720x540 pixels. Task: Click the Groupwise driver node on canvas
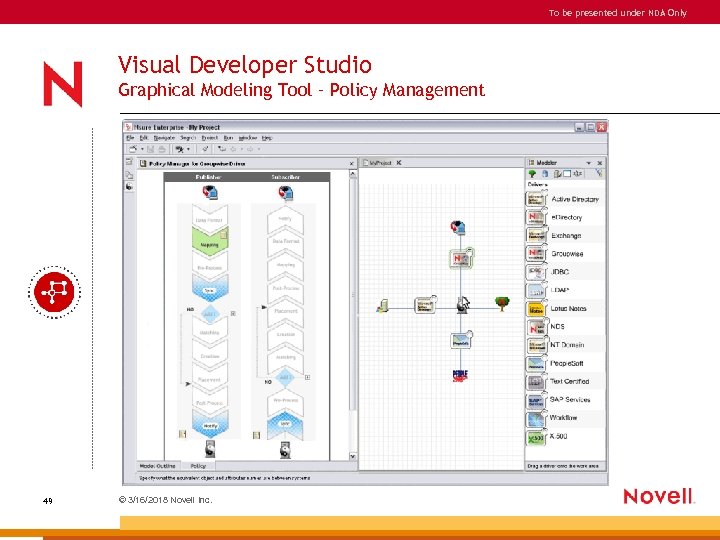(x=461, y=259)
